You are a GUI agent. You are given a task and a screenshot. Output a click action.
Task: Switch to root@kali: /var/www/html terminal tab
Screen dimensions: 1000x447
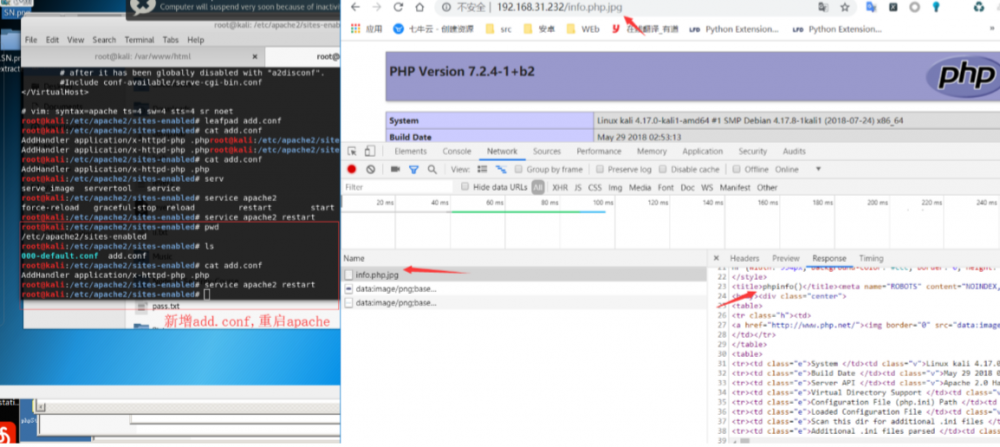(142, 56)
